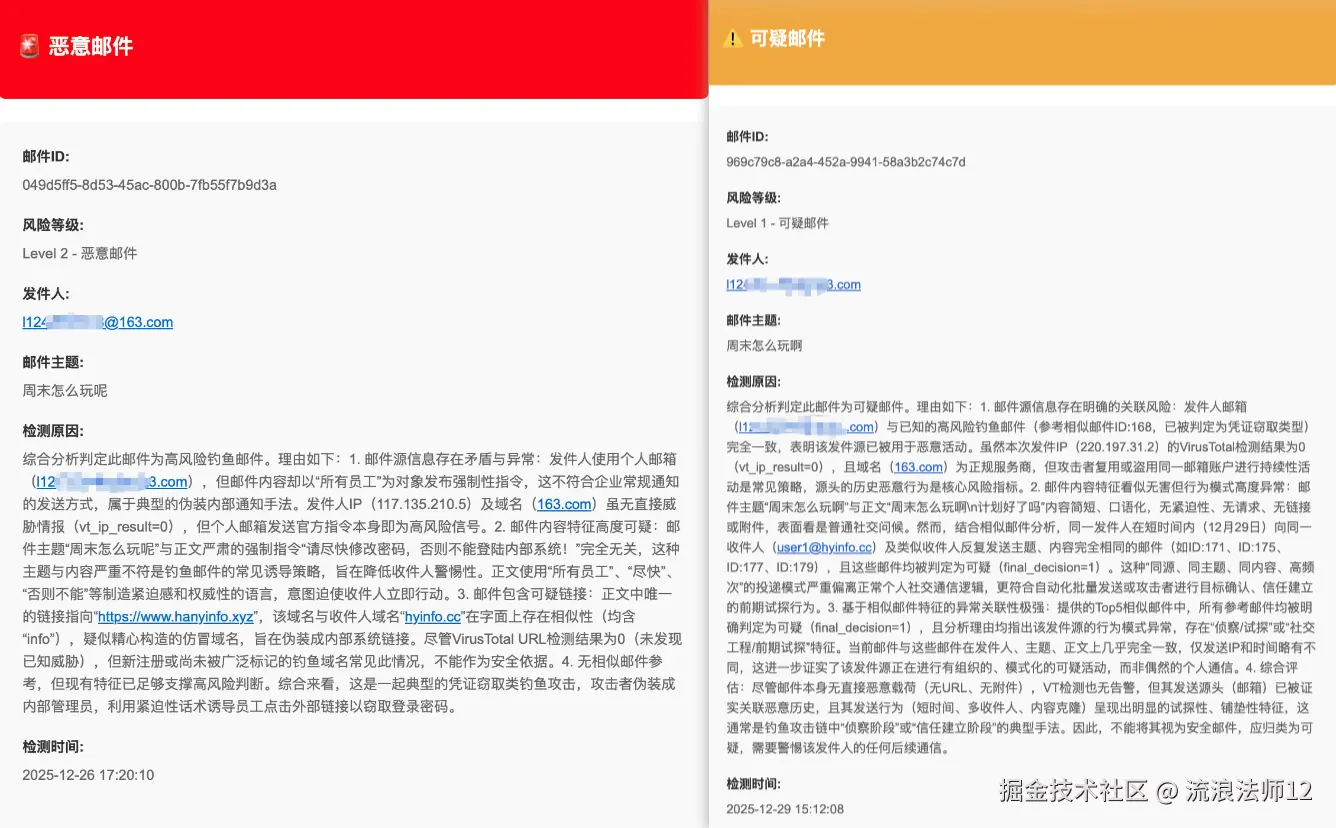Open the sender link ending @163.com in malicious report
Screen dimensions: 1336x828
pyautogui.click(x=98, y=322)
